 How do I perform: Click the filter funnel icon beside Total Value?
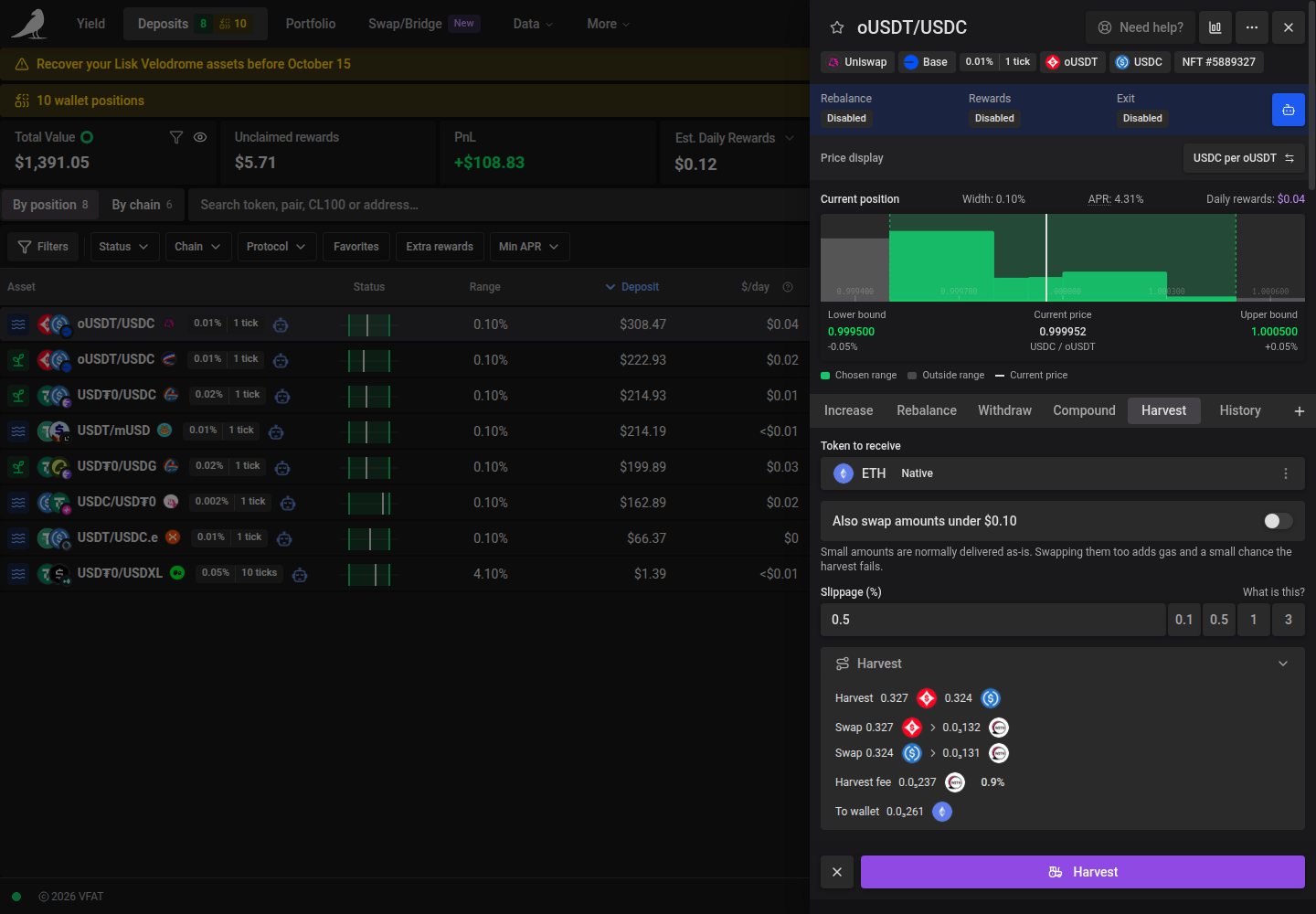pyautogui.click(x=176, y=137)
